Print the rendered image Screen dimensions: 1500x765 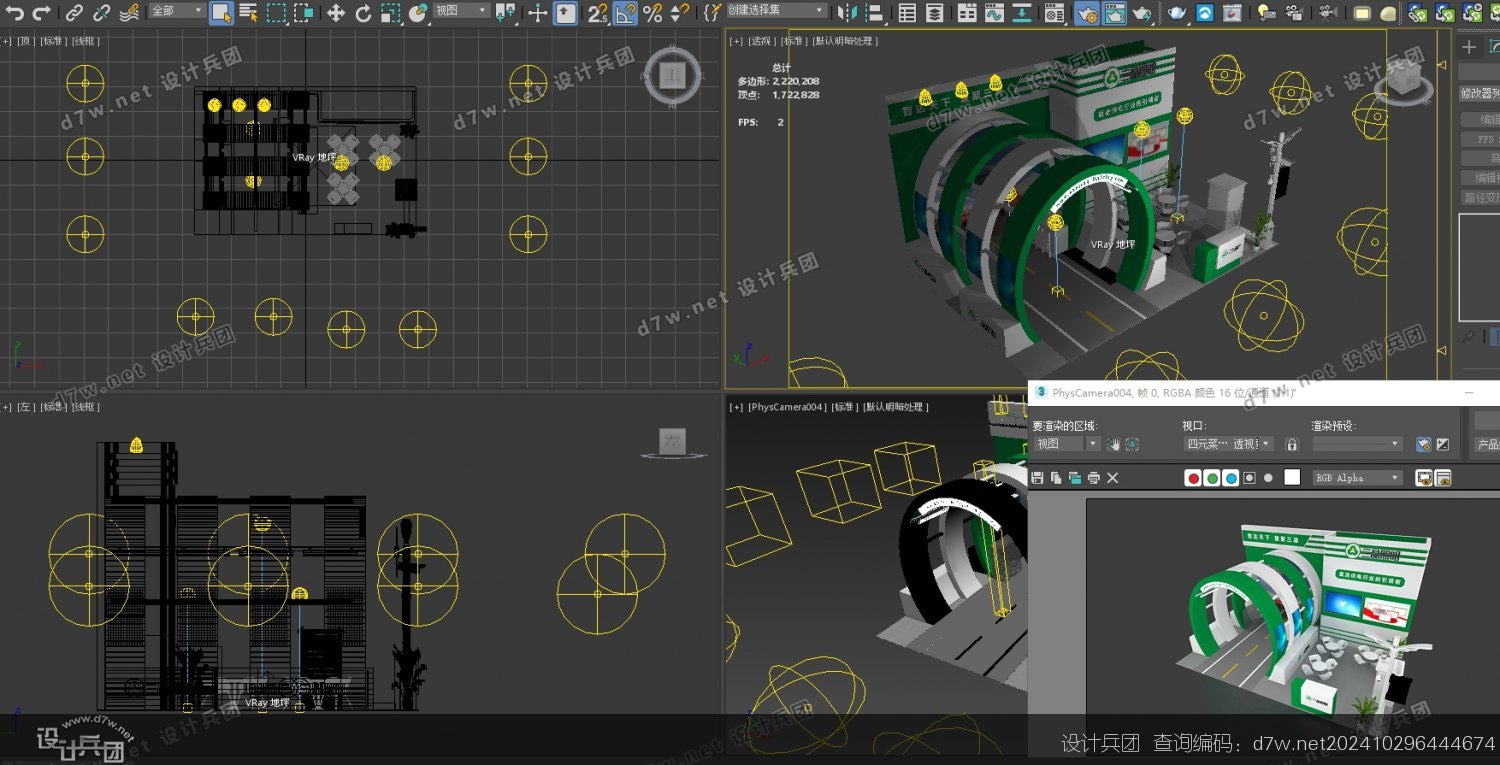point(1094,478)
